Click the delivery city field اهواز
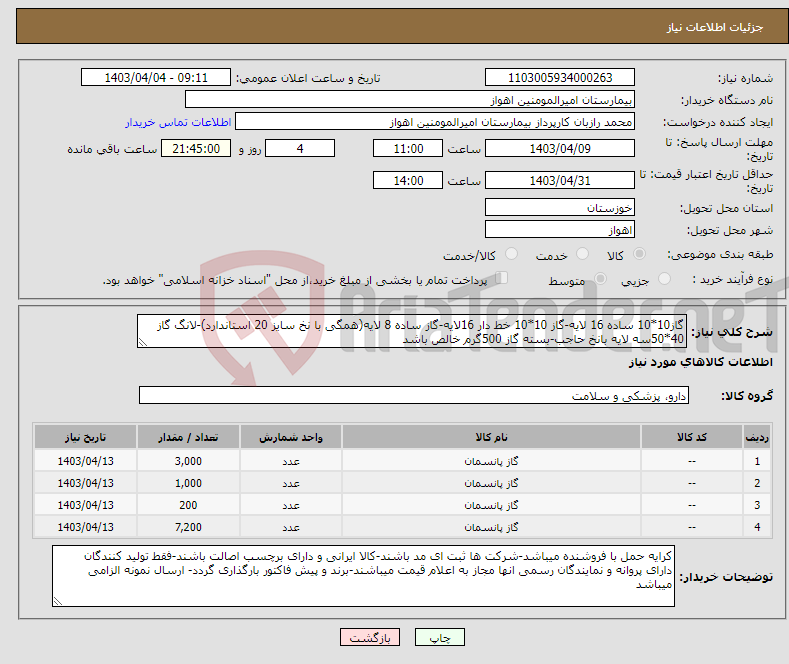This screenshot has width=789, height=664. [560, 229]
